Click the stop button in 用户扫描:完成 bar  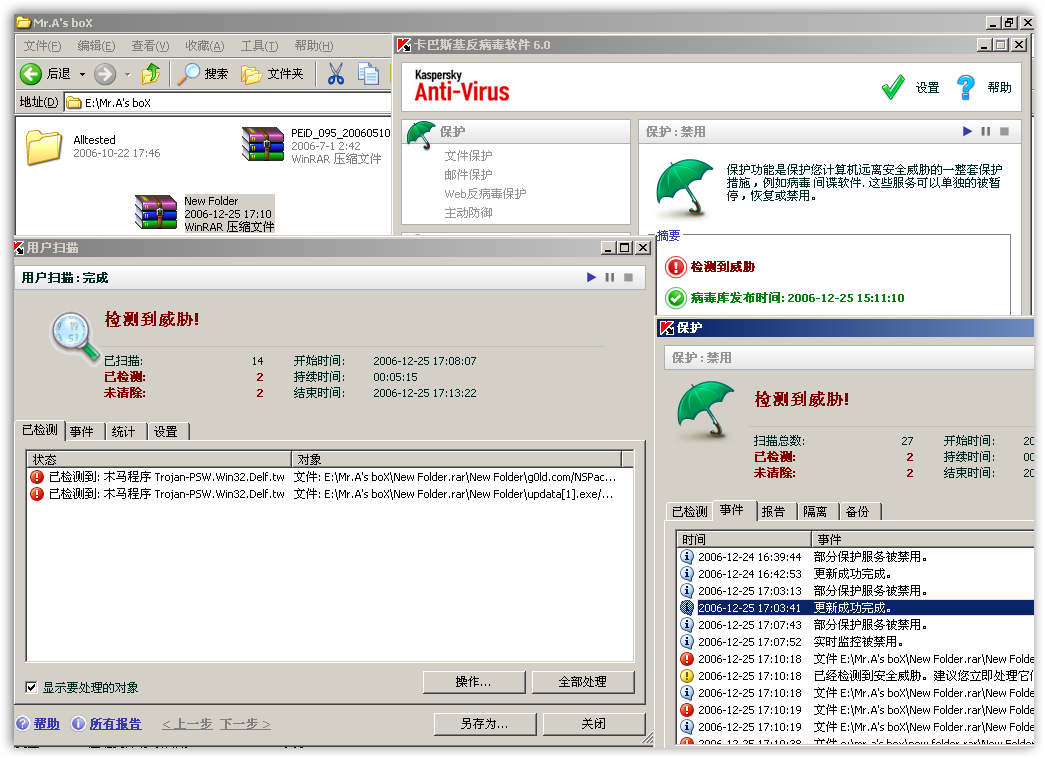tap(628, 277)
